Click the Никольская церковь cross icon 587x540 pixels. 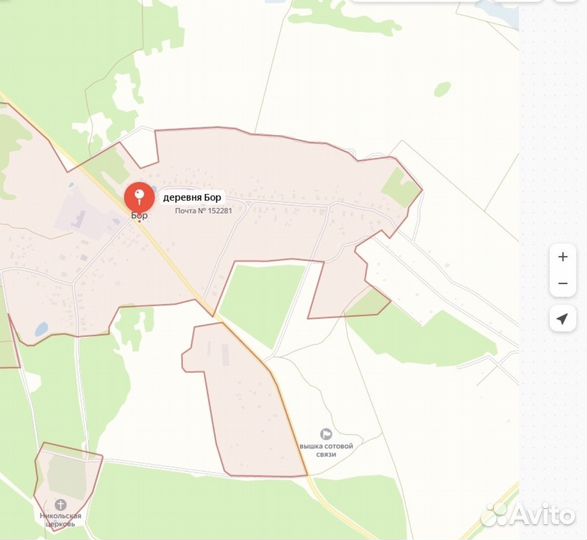[60, 504]
